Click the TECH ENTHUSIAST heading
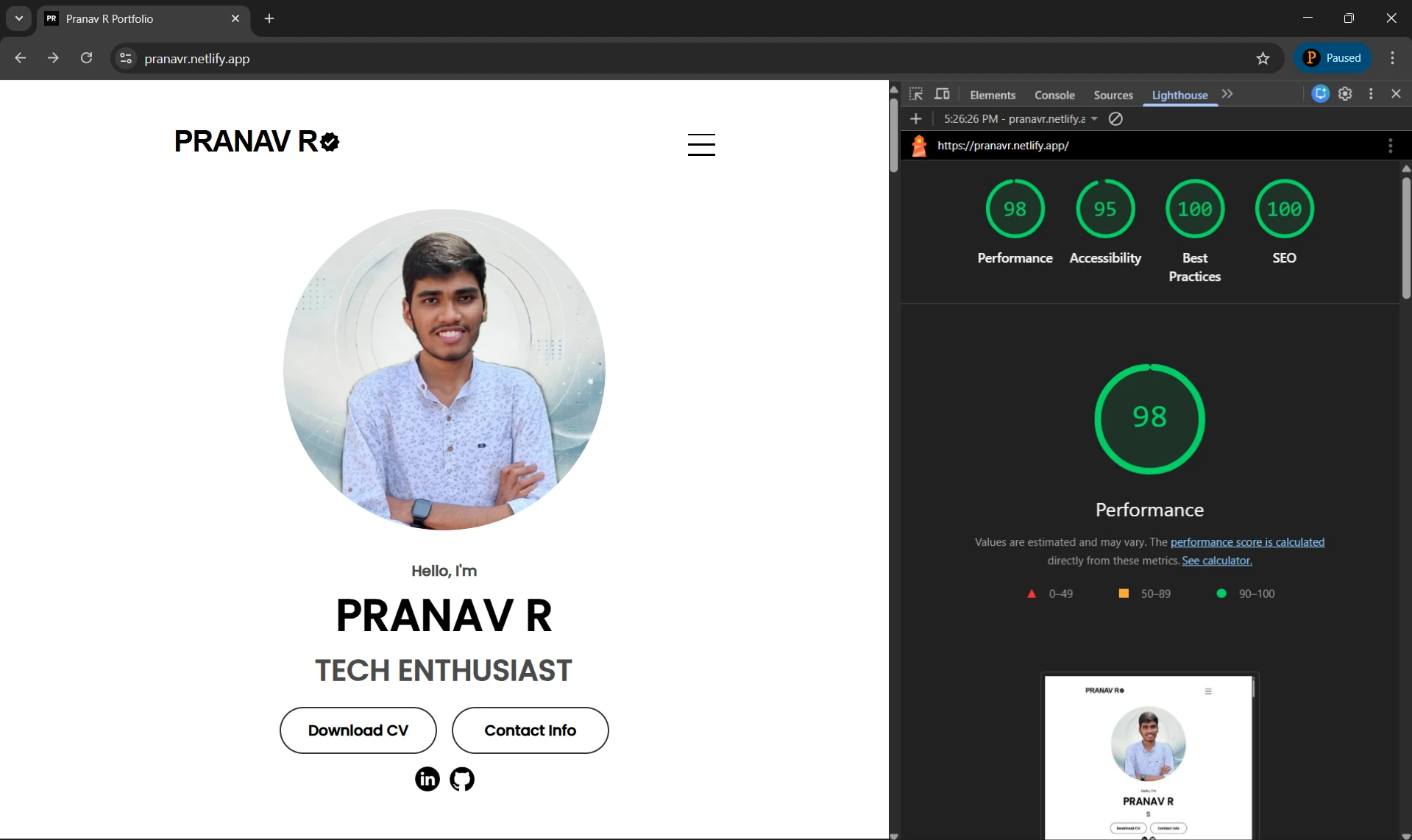Screen dimensions: 1412x840 coord(444,671)
